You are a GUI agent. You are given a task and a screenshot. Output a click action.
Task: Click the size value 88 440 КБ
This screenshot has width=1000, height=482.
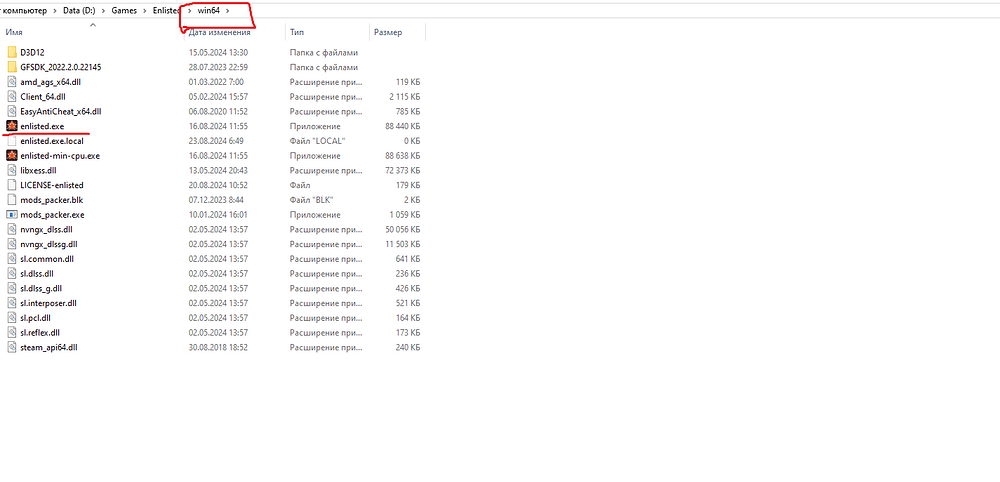[401, 126]
